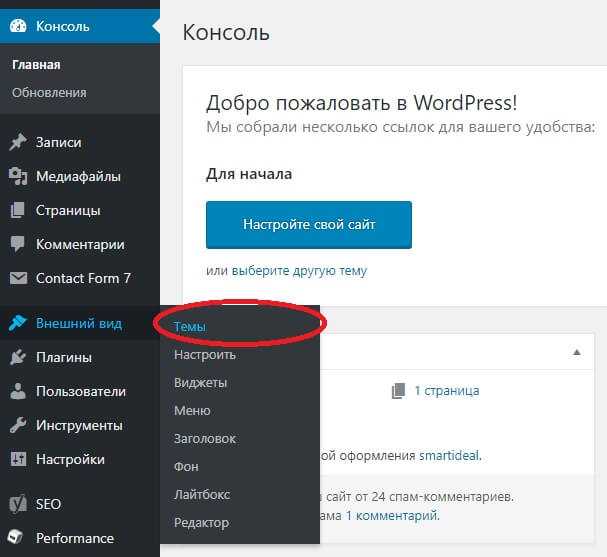
Task: Click the Записи pushpin icon
Action: [18, 142]
